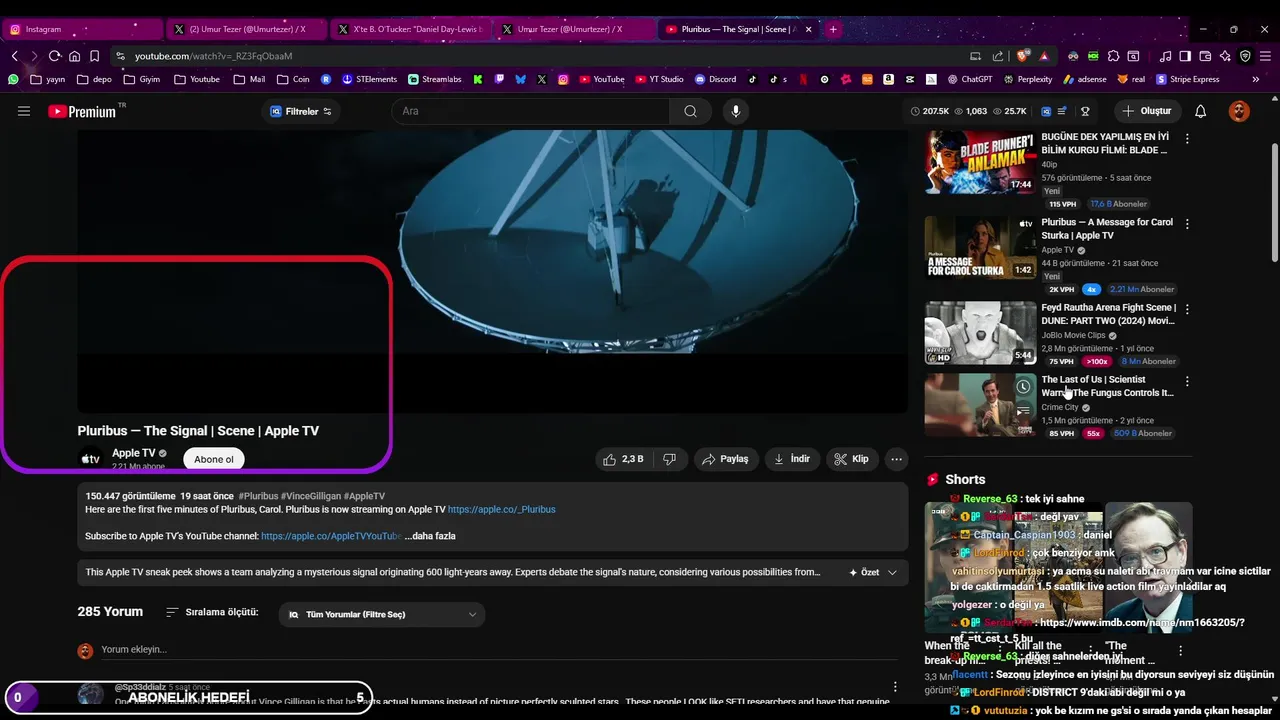Open the Mail bookmarks folder
This screenshot has height=720, width=1280.
coord(249,79)
